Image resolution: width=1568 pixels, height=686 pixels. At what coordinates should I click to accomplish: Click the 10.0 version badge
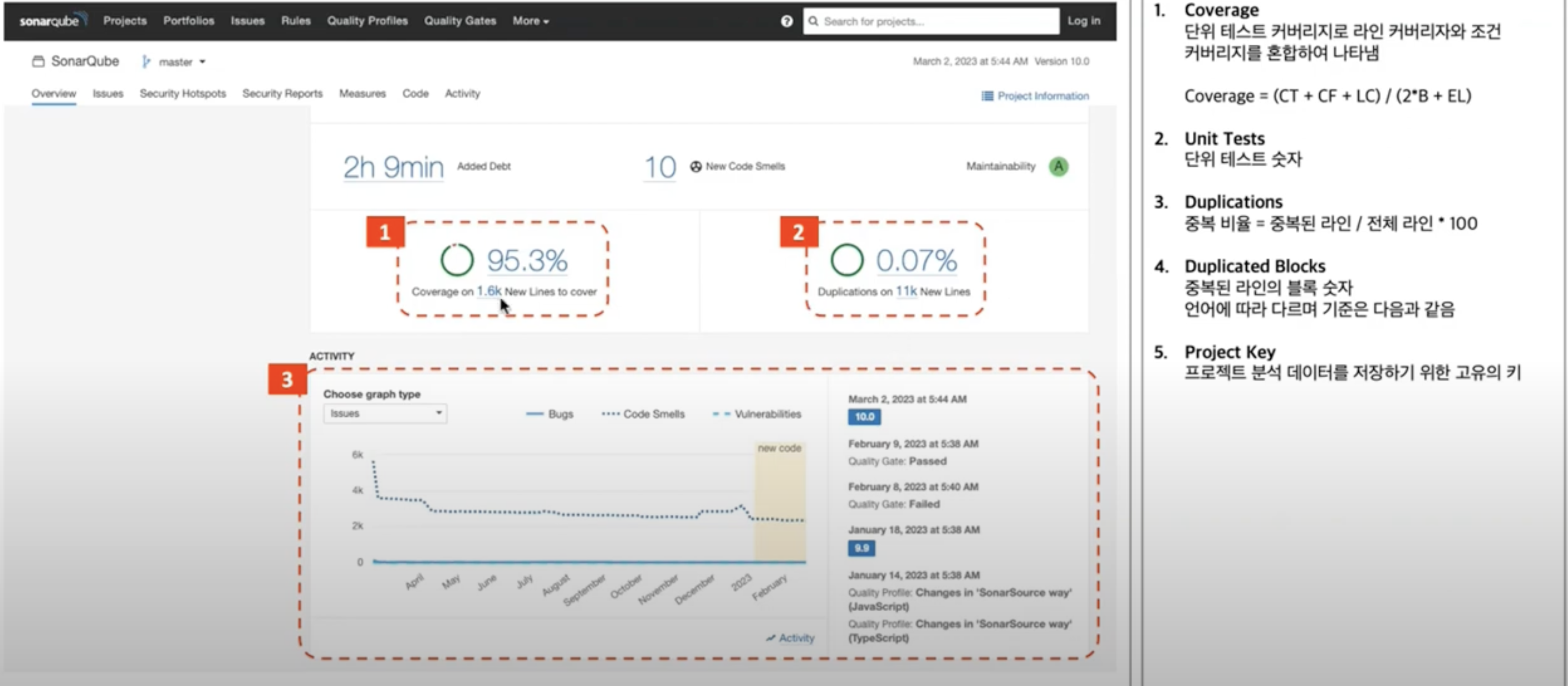864,417
